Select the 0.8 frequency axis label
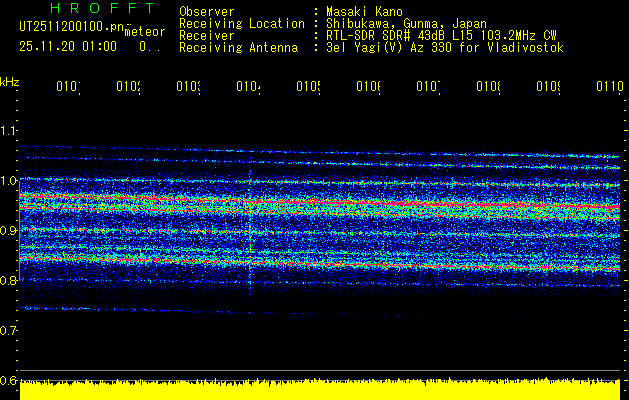 pos(9,281)
